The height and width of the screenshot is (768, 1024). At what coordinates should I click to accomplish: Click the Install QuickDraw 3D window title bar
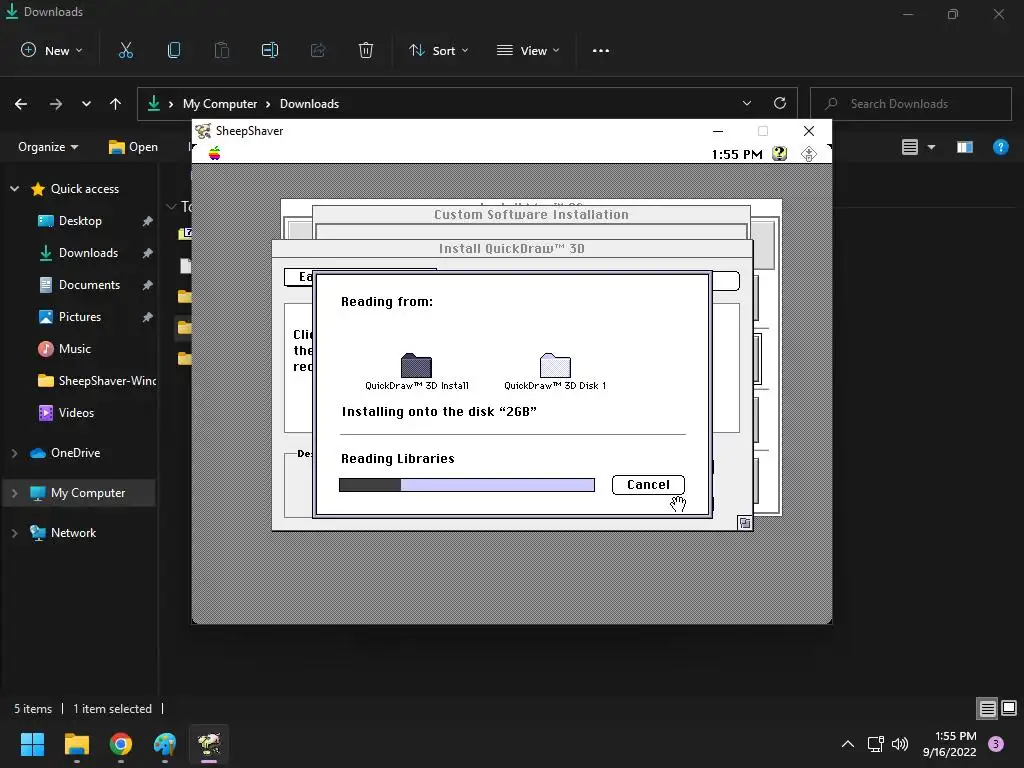[x=512, y=248]
